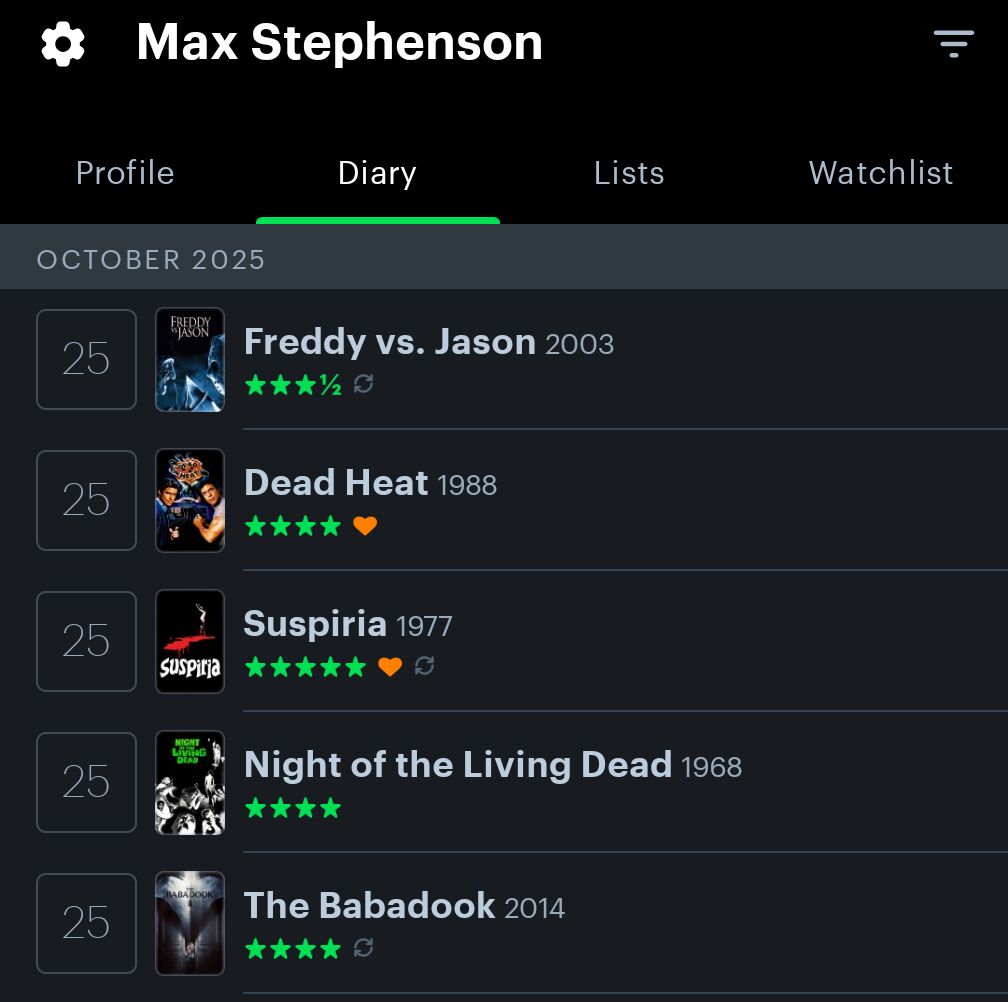This screenshot has width=1008, height=1002.
Task: Click the rewatch icon on Suspiria
Action: click(424, 667)
